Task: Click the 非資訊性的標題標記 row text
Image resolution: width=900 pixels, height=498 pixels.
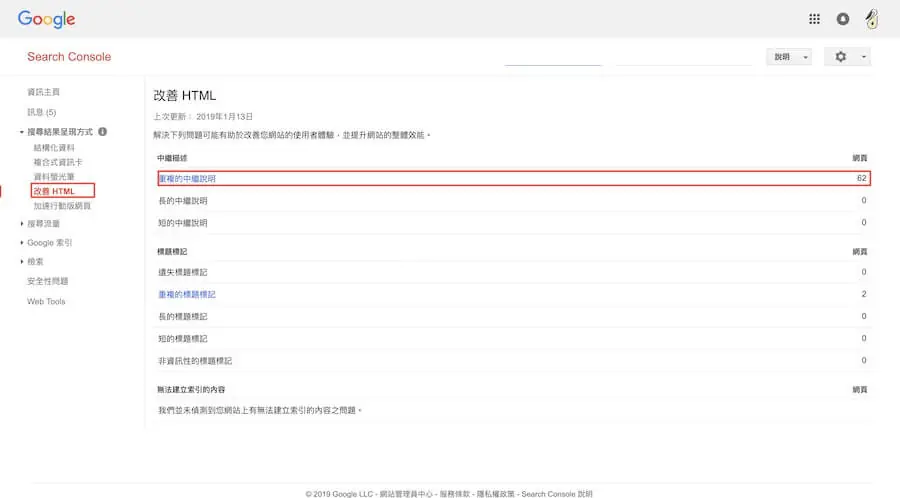Action: click(x=195, y=361)
